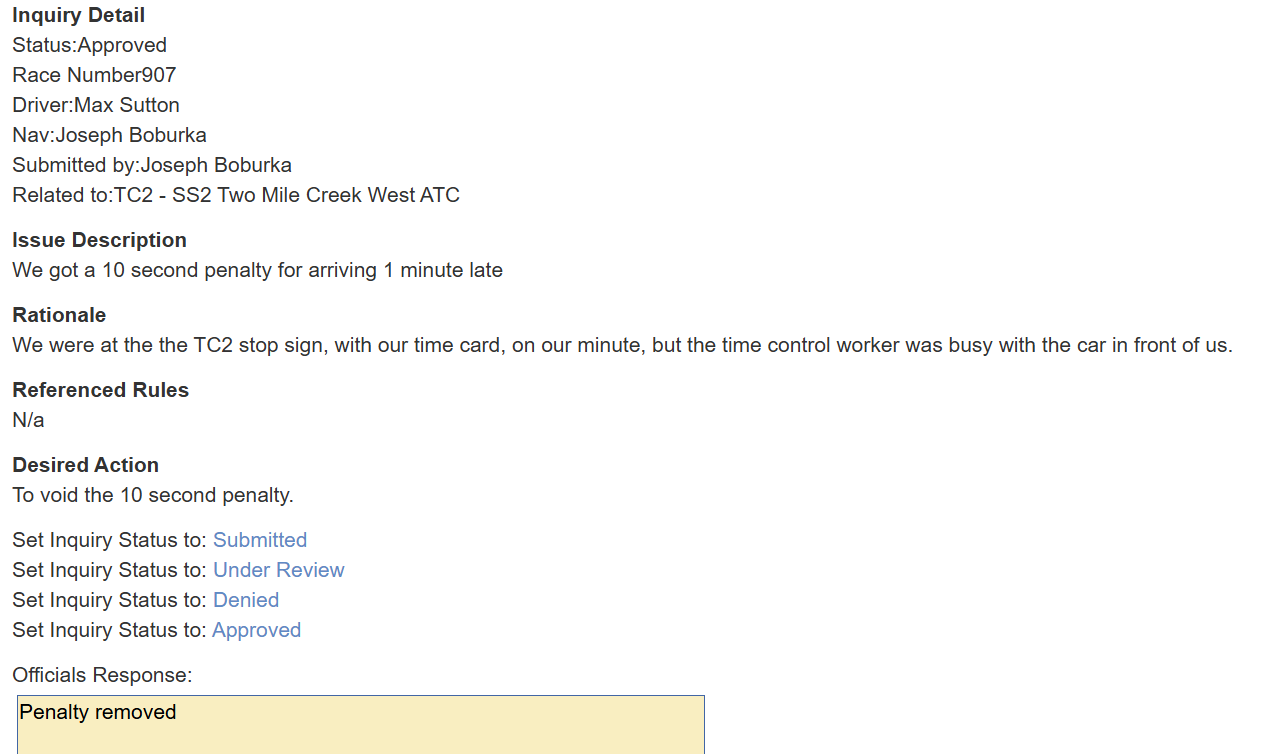Select the Approved status link
The height and width of the screenshot is (754, 1267).
(256, 630)
